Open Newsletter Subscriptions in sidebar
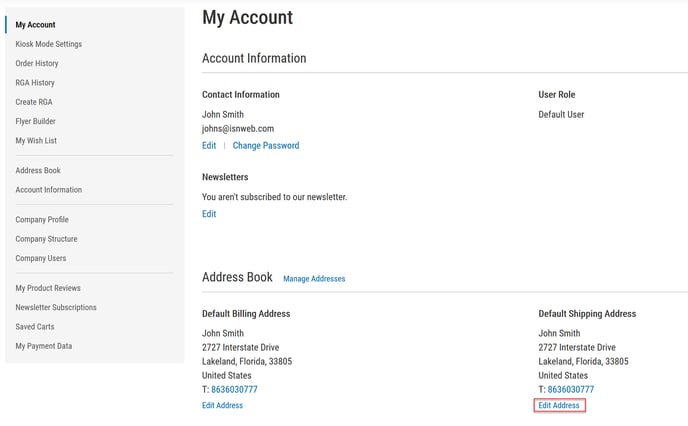This screenshot has height=426, width=688. point(56,307)
